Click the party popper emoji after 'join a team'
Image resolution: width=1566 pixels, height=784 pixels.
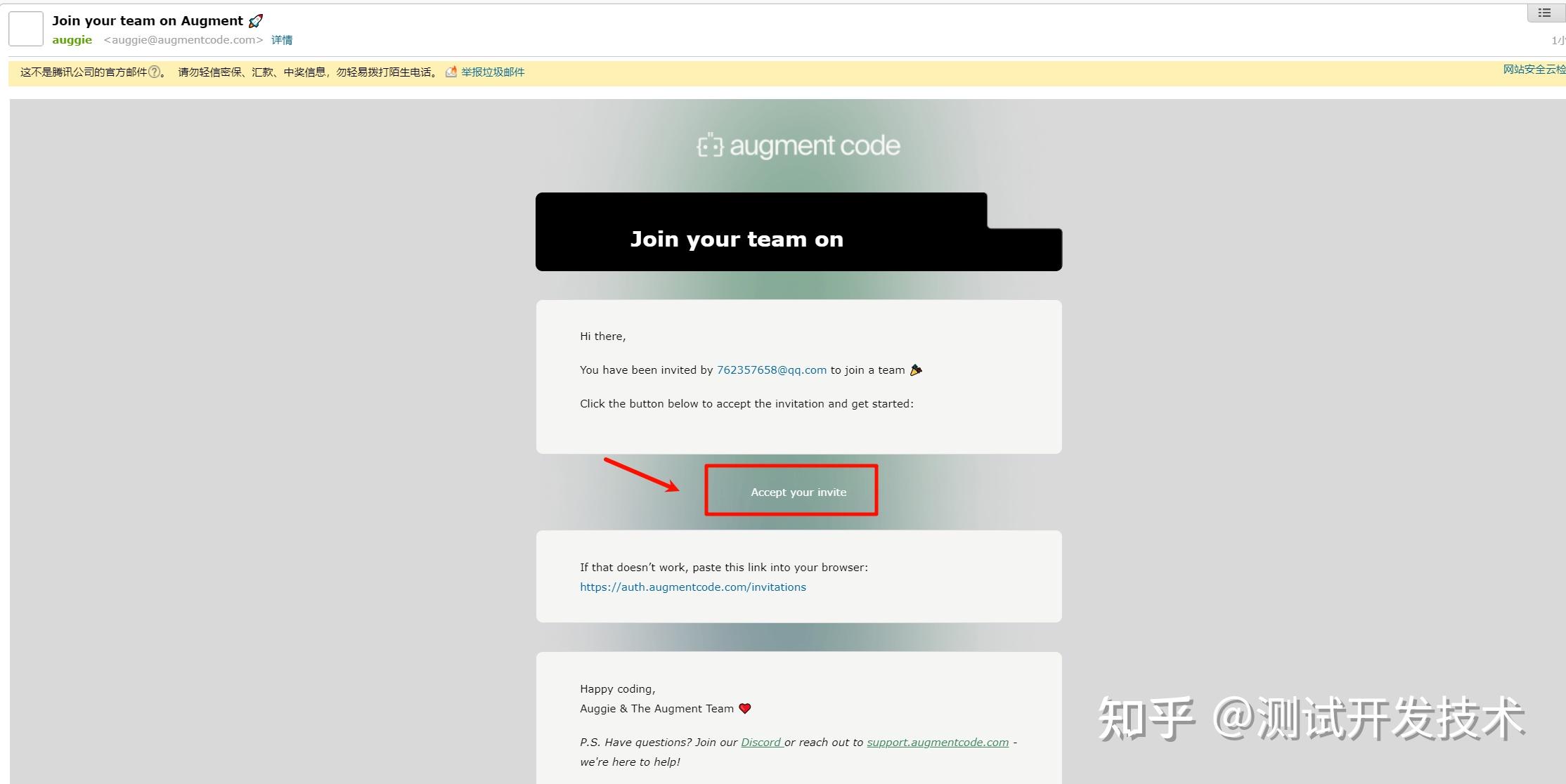point(916,370)
